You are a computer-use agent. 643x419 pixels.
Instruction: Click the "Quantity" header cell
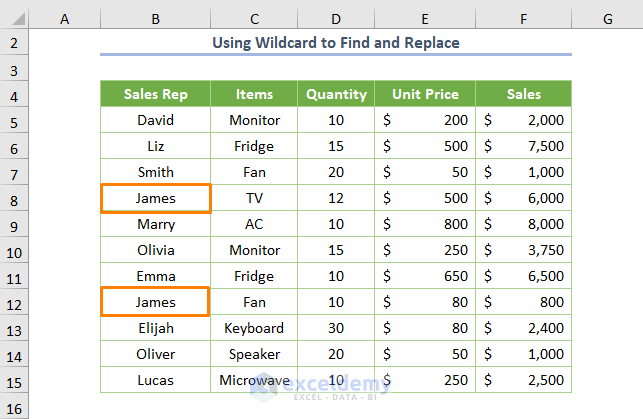[336, 94]
